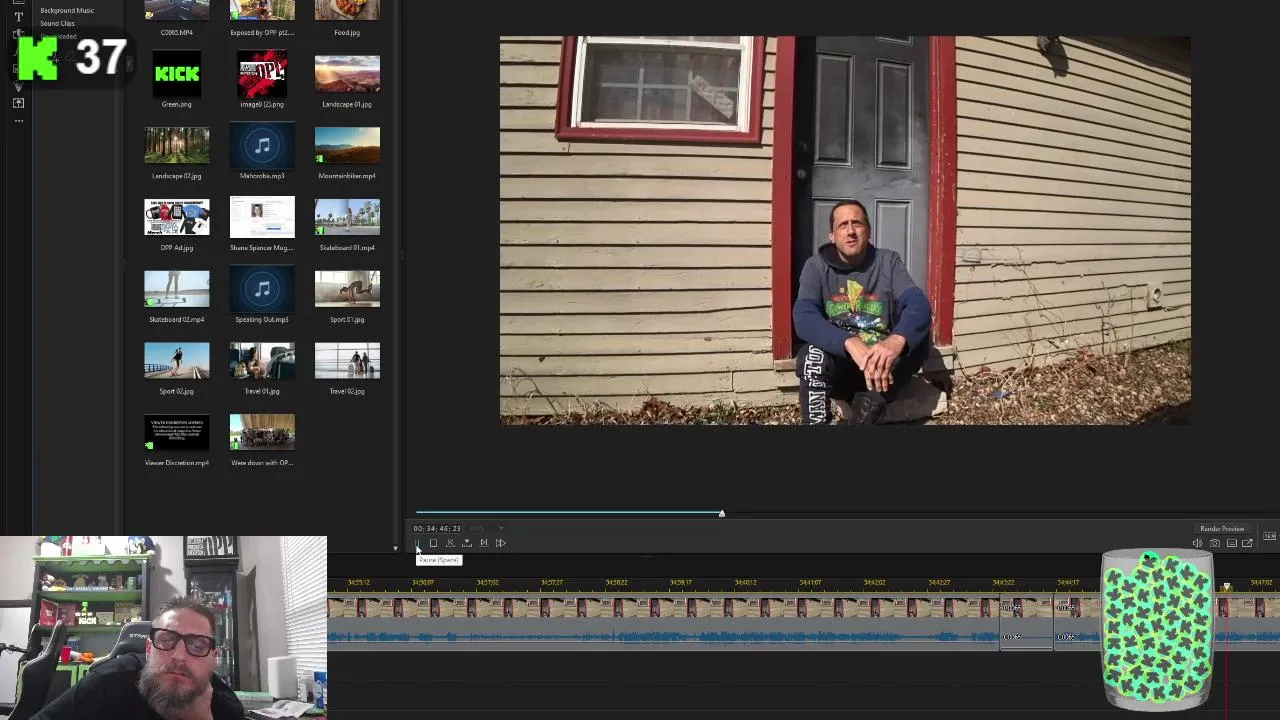Open the Title room T icon

[x=18, y=16]
